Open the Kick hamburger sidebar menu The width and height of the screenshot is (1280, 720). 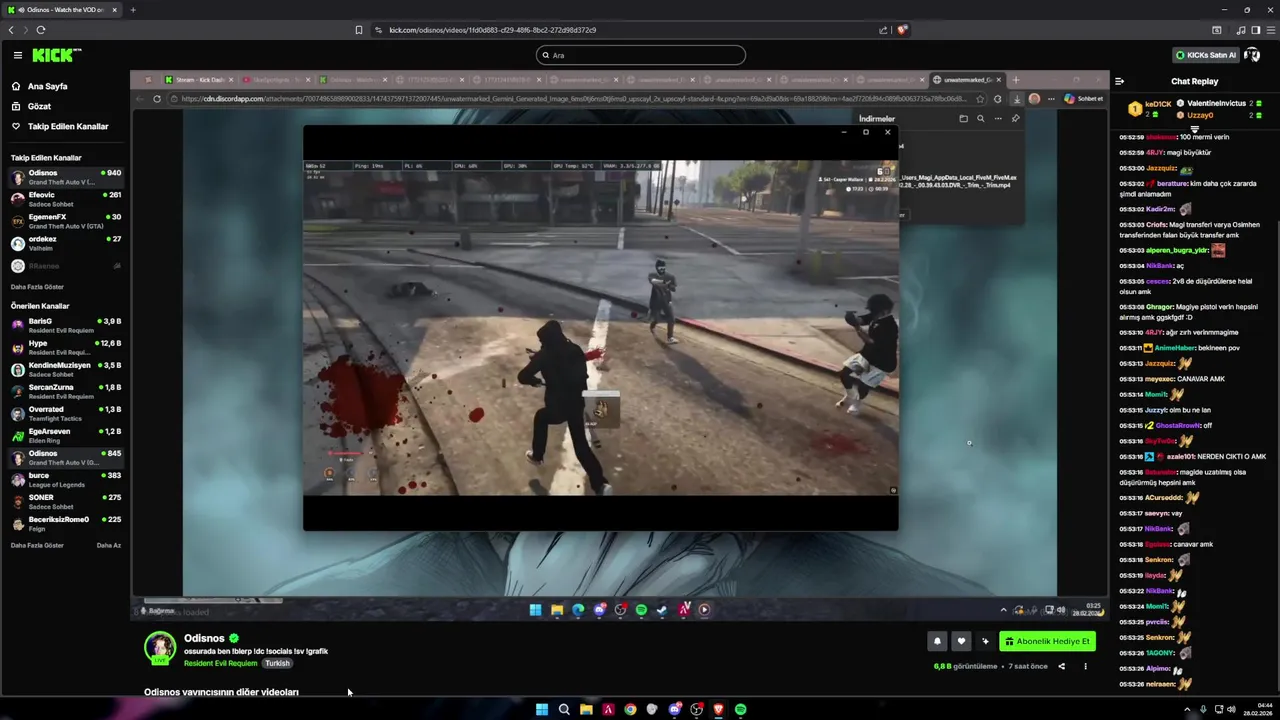pyautogui.click(x=17, y=55)
